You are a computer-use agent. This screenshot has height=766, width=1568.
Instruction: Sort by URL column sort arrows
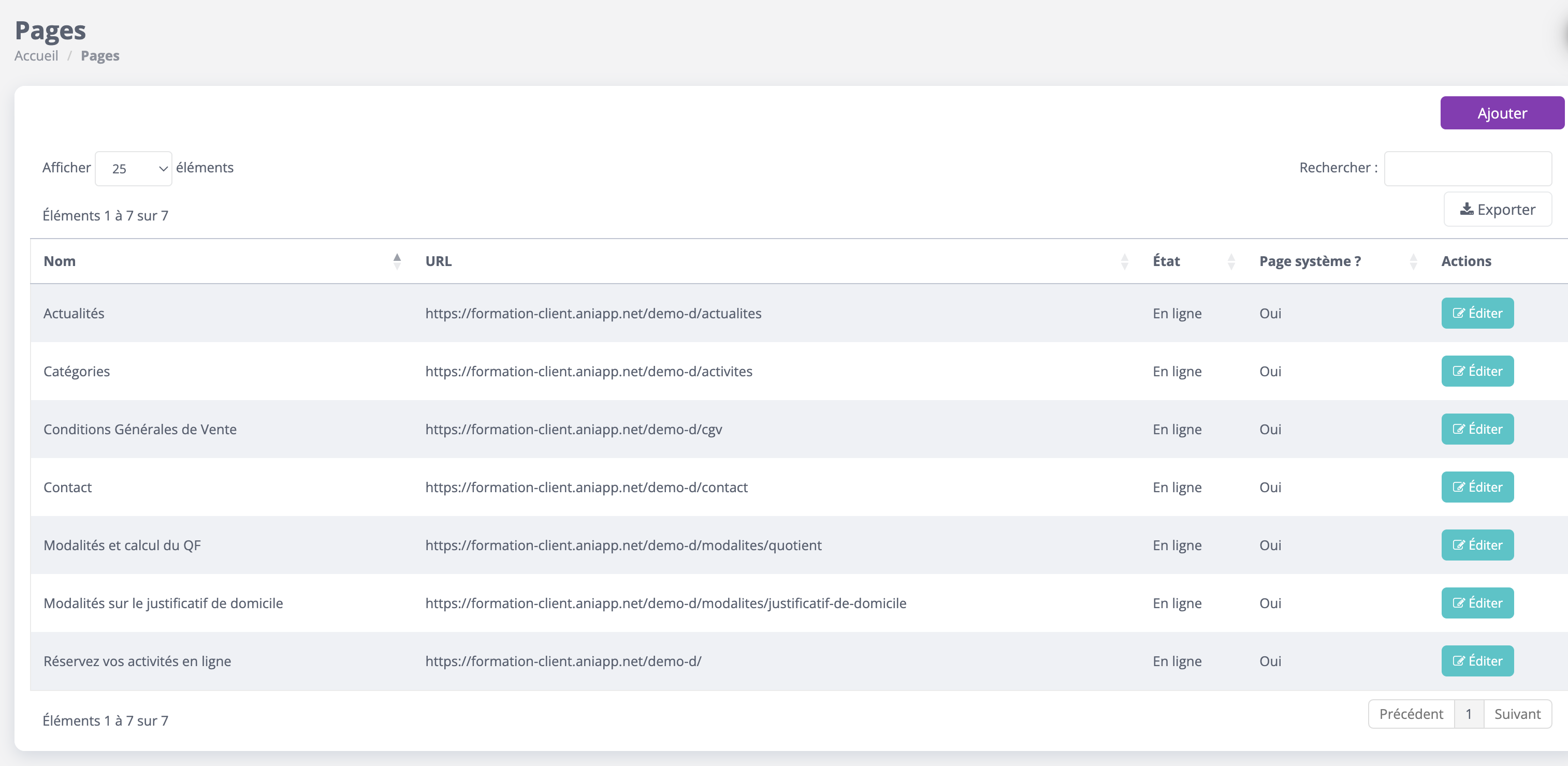click(1124, 261)
